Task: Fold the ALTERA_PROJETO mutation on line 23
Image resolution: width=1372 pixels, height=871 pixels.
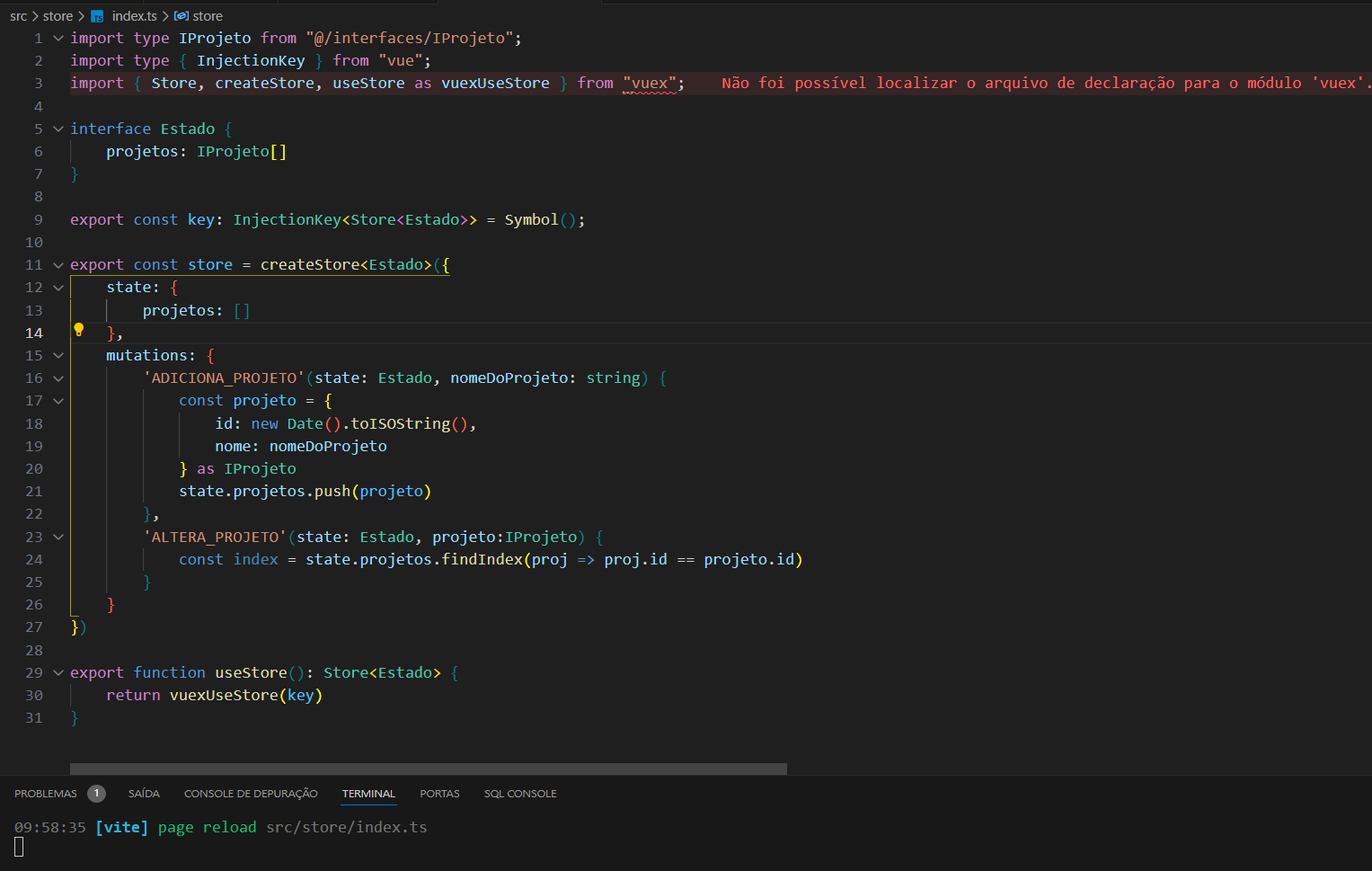Action: (x=58, y=537)
